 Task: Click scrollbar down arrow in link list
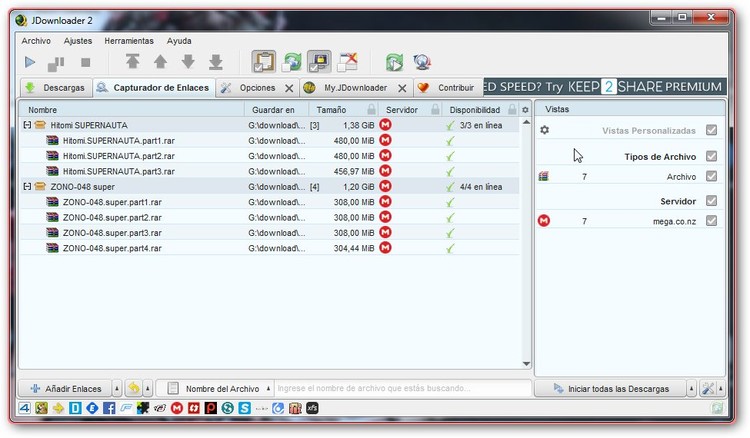(526, 363)
